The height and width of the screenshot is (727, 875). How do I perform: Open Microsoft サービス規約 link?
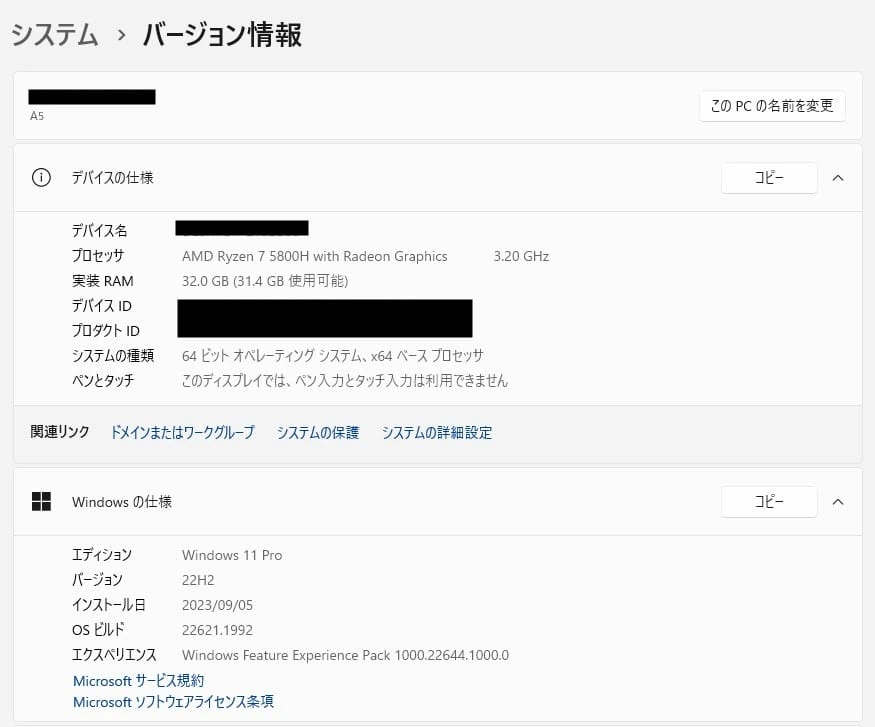click(x=138, y=681)
